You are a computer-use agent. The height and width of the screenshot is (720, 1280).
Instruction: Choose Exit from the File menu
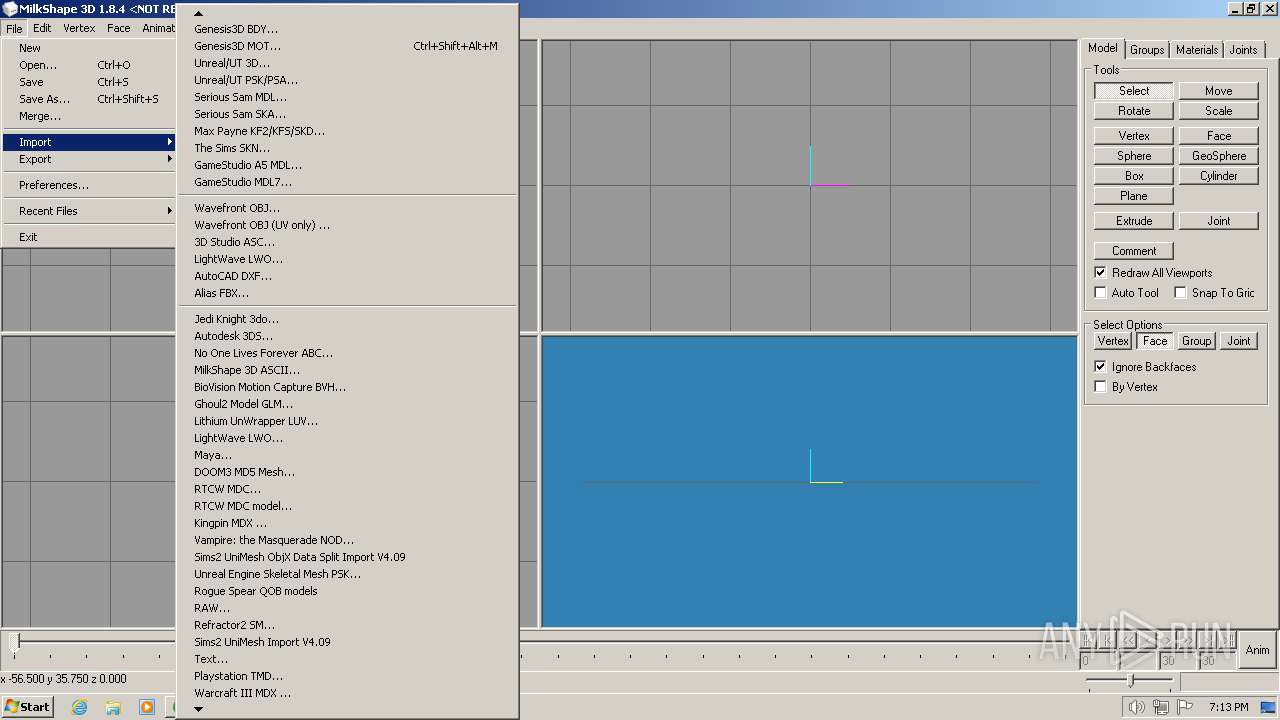[x=88, y=237]
